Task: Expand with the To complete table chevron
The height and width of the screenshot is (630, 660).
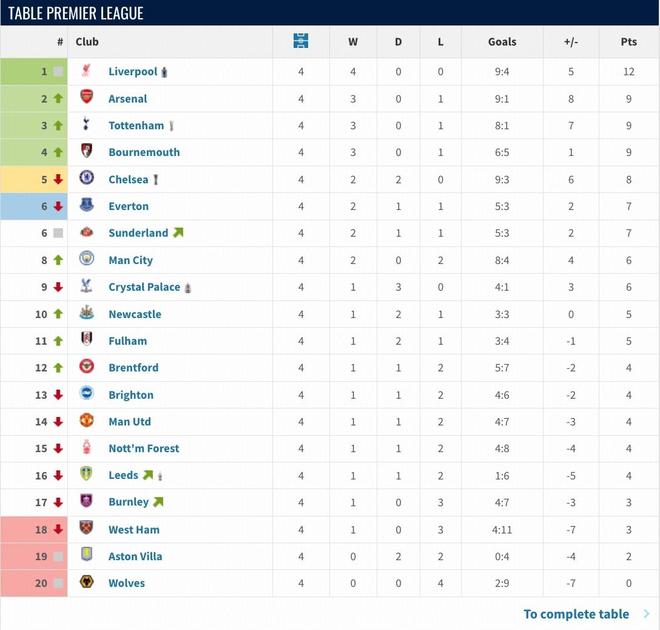Action: tap(646, 613)
